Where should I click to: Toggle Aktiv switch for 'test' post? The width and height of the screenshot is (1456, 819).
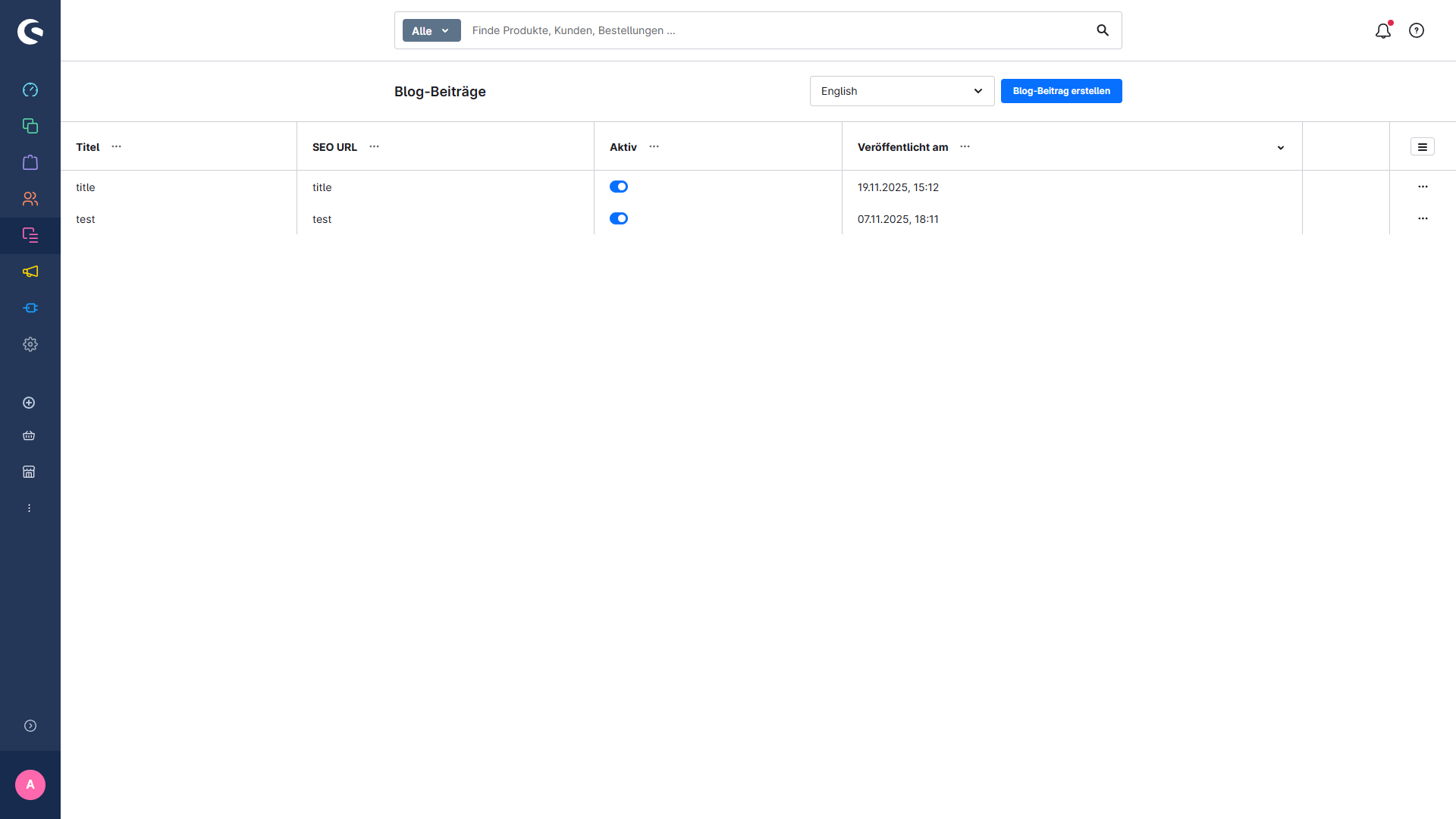619,218
